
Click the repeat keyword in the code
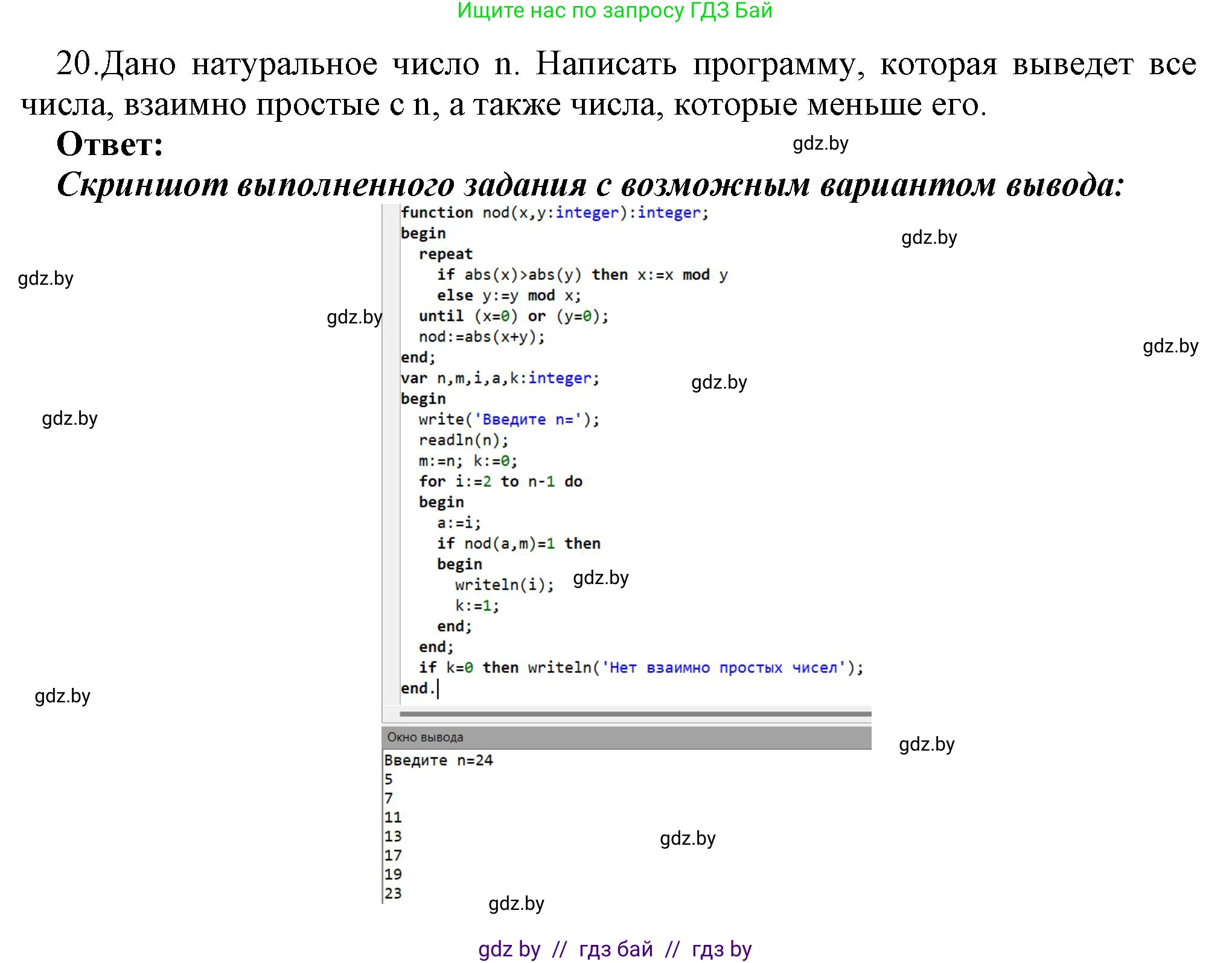point(447,253)
